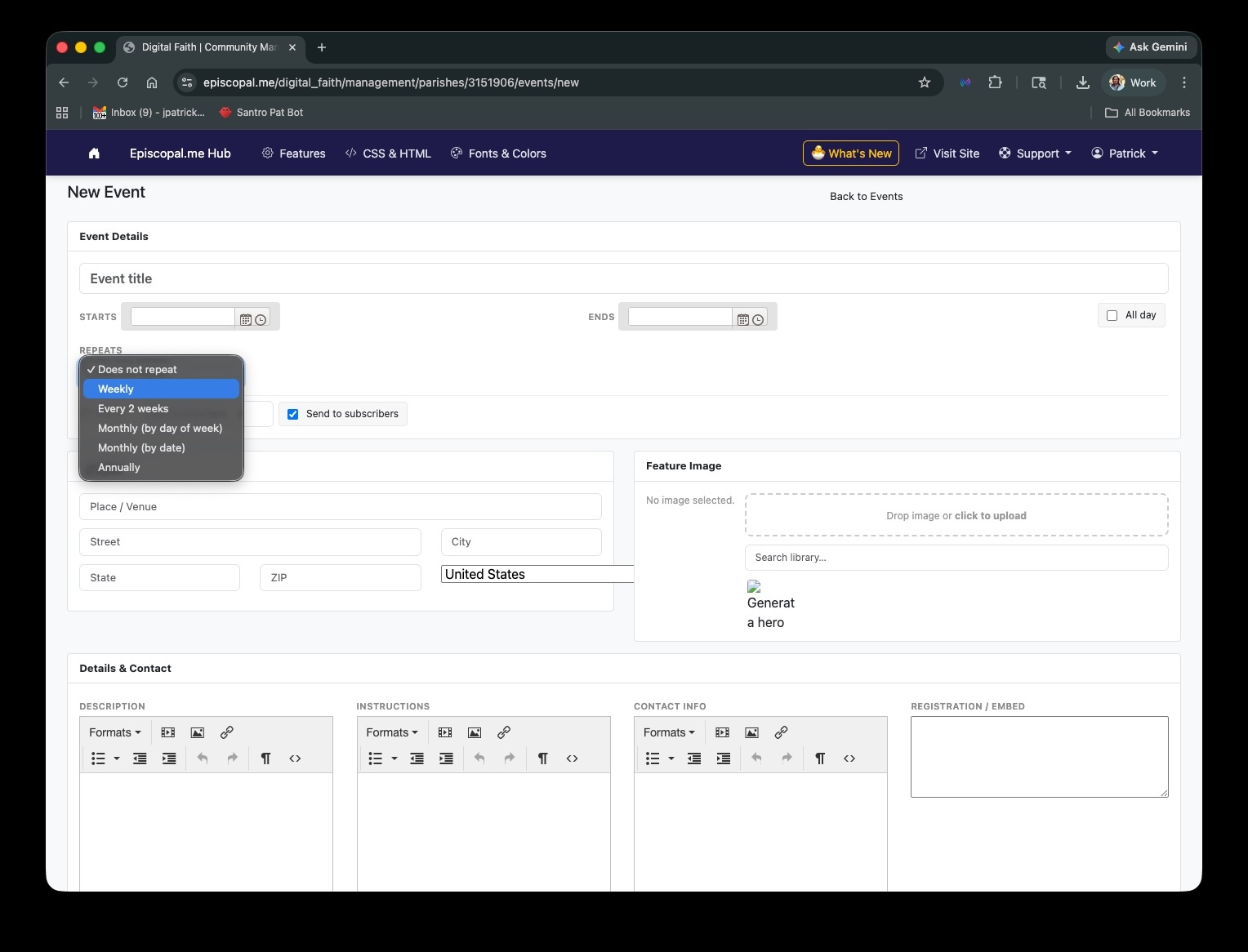Click the Place / Venue field
The height and width of the screenshot is (952, 1248).
pyautogui.click(x=341, y=507)
